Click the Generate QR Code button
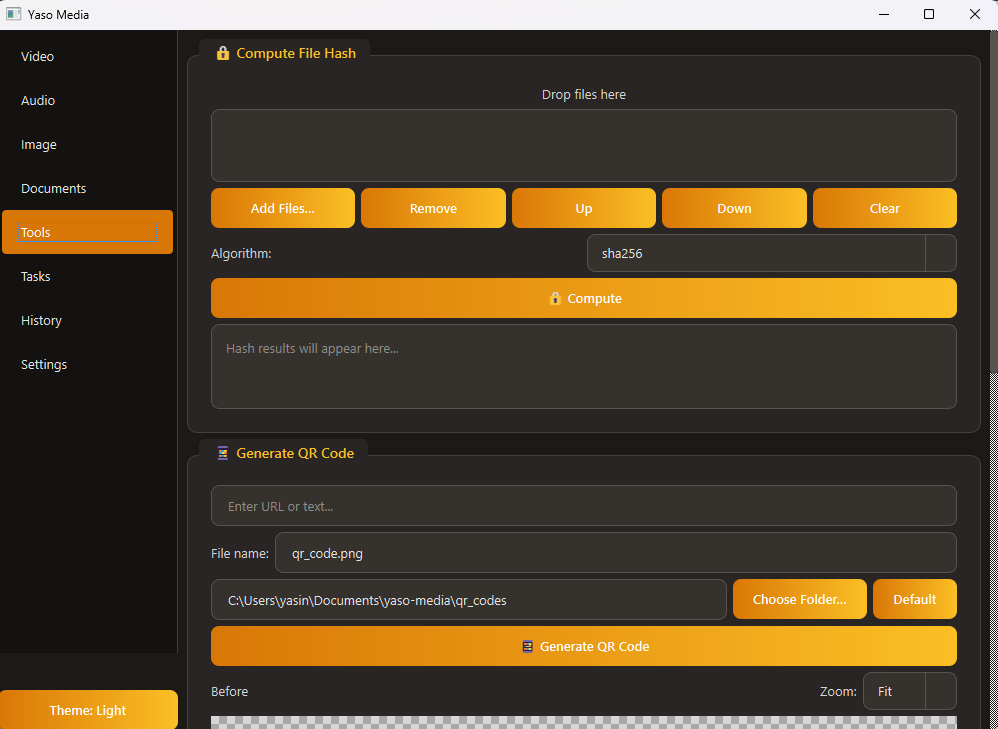This screenshot has width=998, height=729. click(584, 646)
